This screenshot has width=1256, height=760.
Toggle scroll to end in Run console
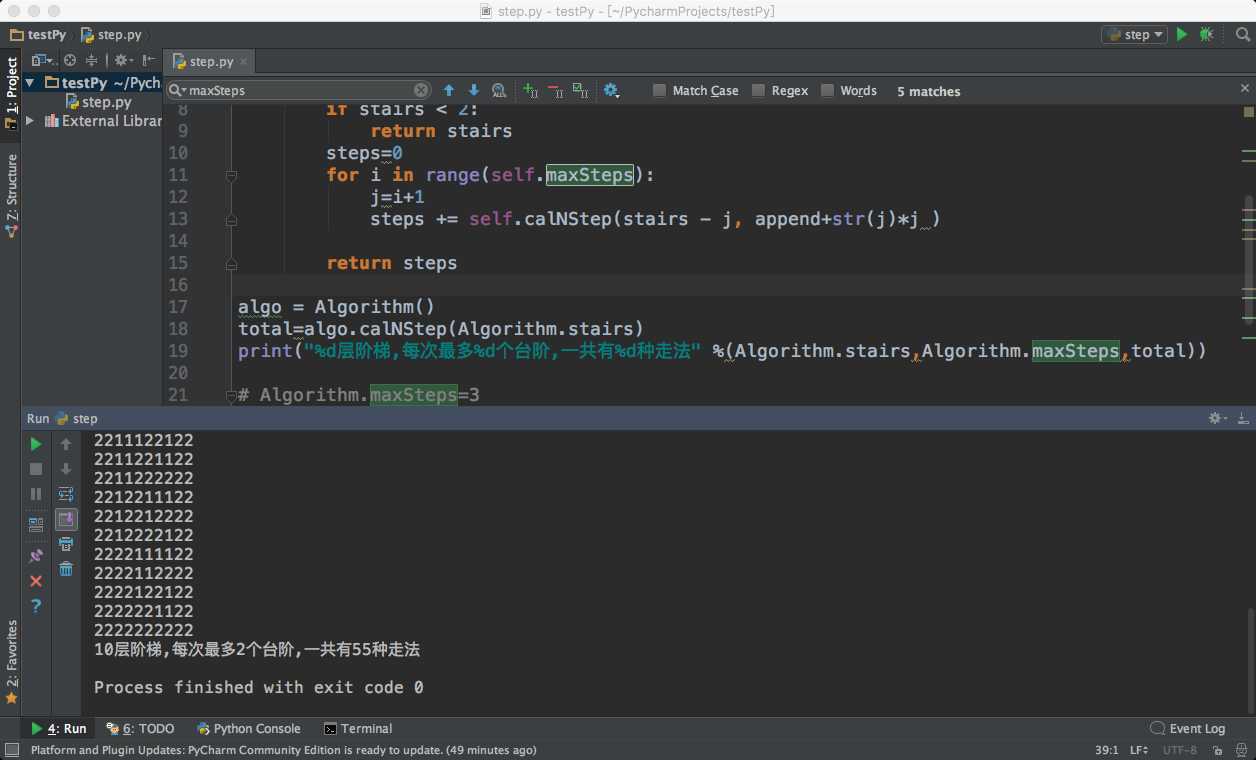coord(66,519)
